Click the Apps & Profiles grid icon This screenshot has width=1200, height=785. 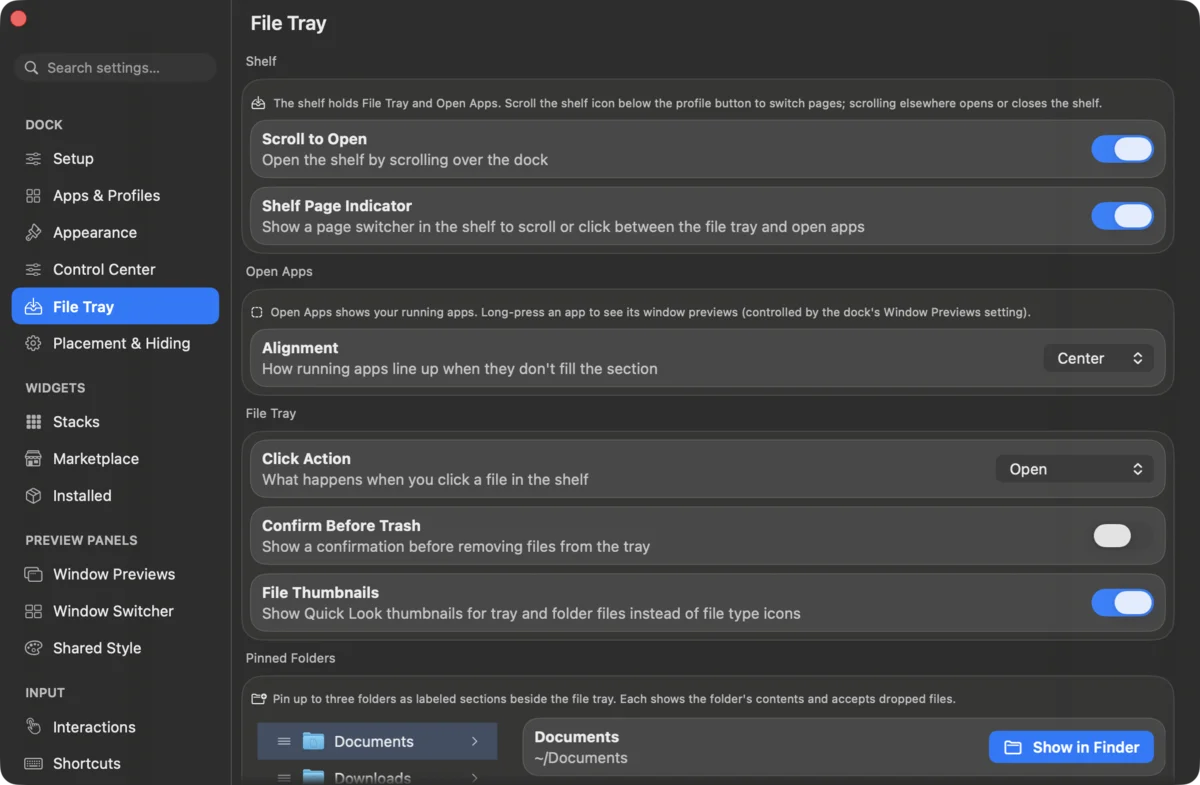pyautogui.click(x=34, y=196)
